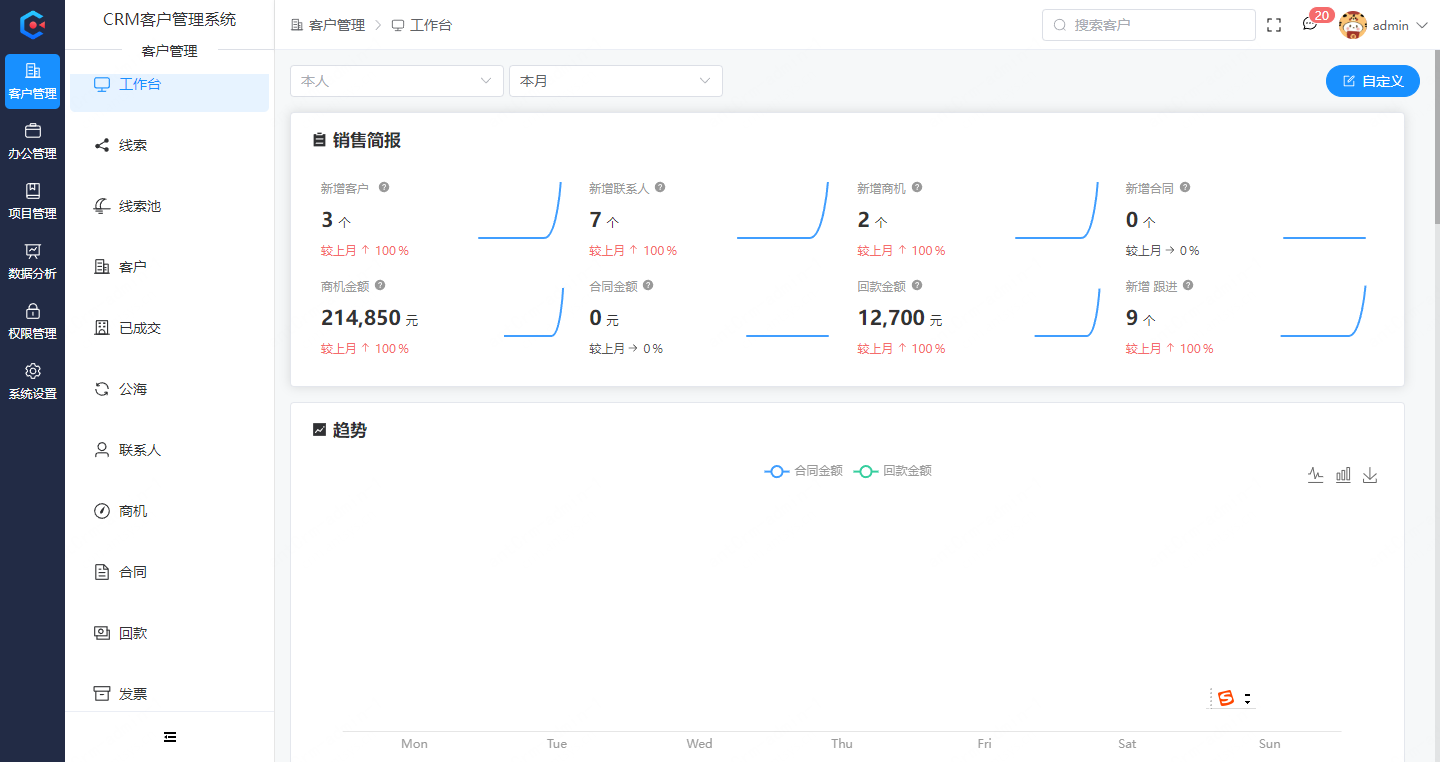This screenshot has height=762, width=1440.
Task: Click the 趋势 section heading
Action: pyautogui.click(x=350, y=430)
